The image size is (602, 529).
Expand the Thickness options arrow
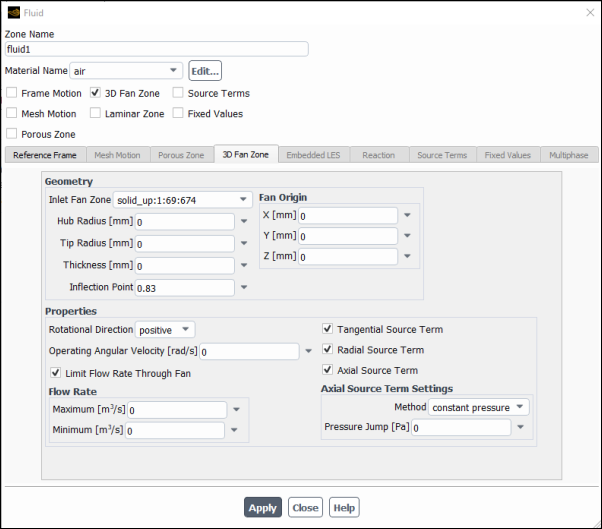pos(244,265)
